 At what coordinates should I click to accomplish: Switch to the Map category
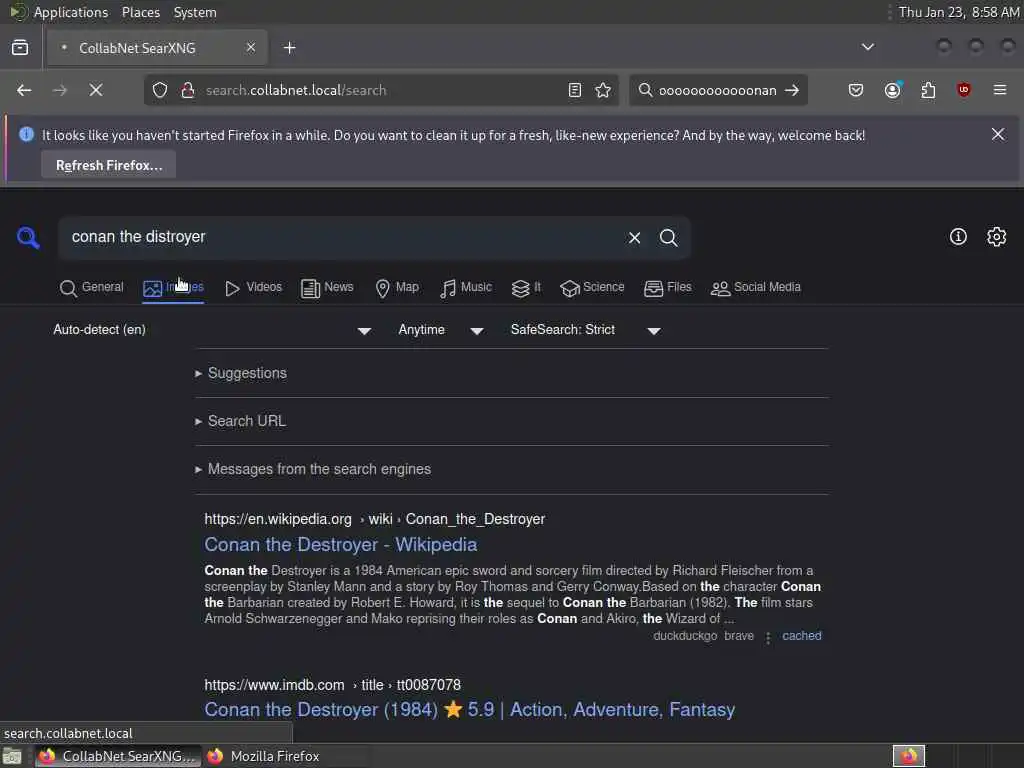point(397,287)
